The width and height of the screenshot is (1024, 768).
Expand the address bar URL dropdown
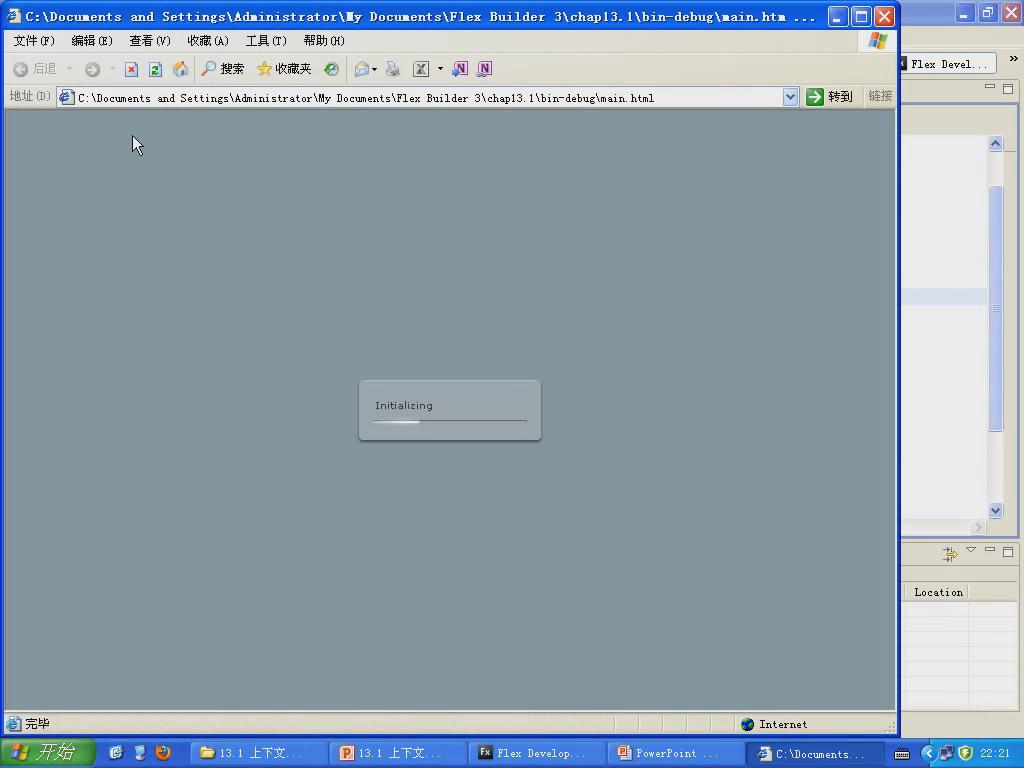click(790, 97)
